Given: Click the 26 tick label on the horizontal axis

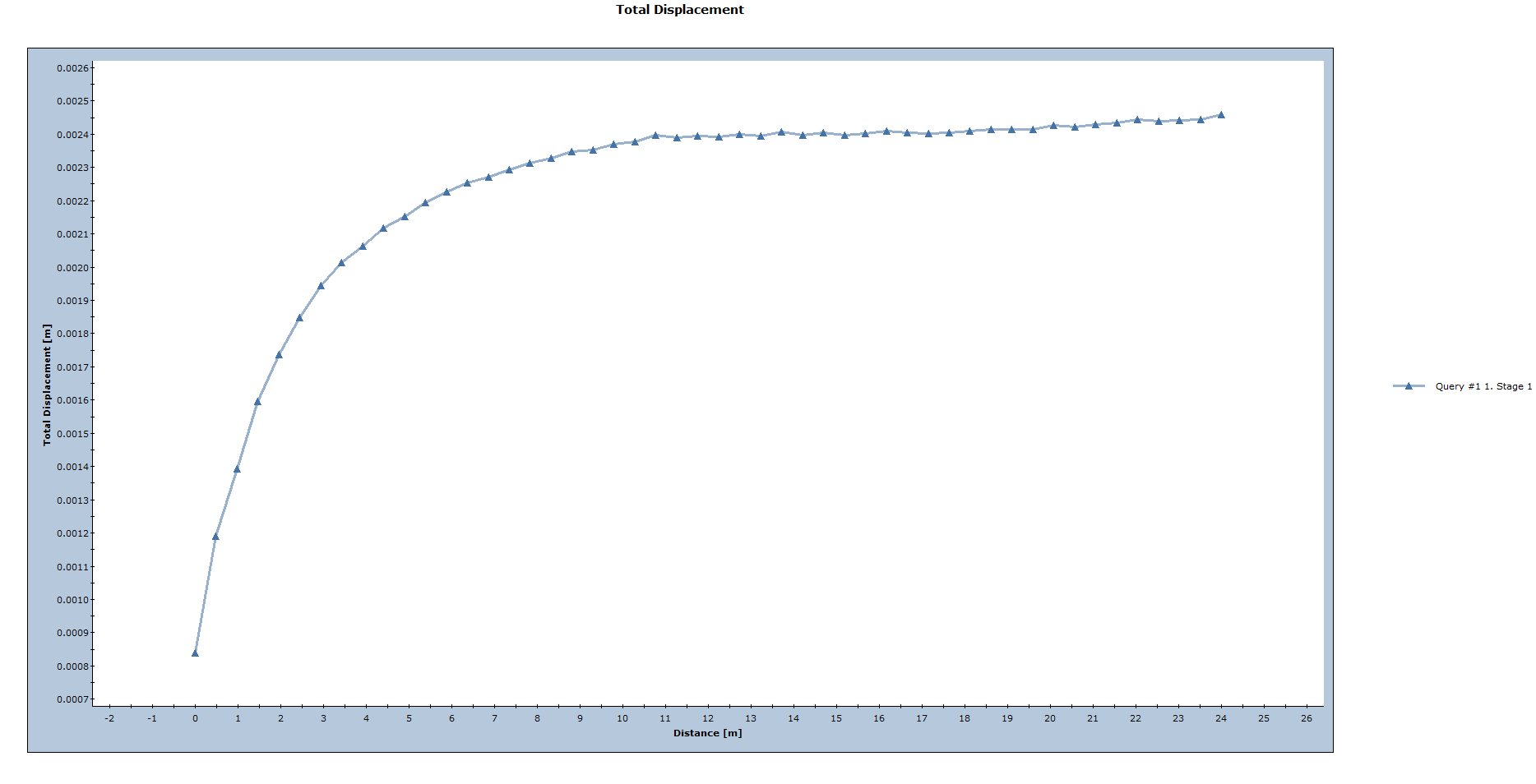Looking at the screenshot, I should click(1306, 718).
